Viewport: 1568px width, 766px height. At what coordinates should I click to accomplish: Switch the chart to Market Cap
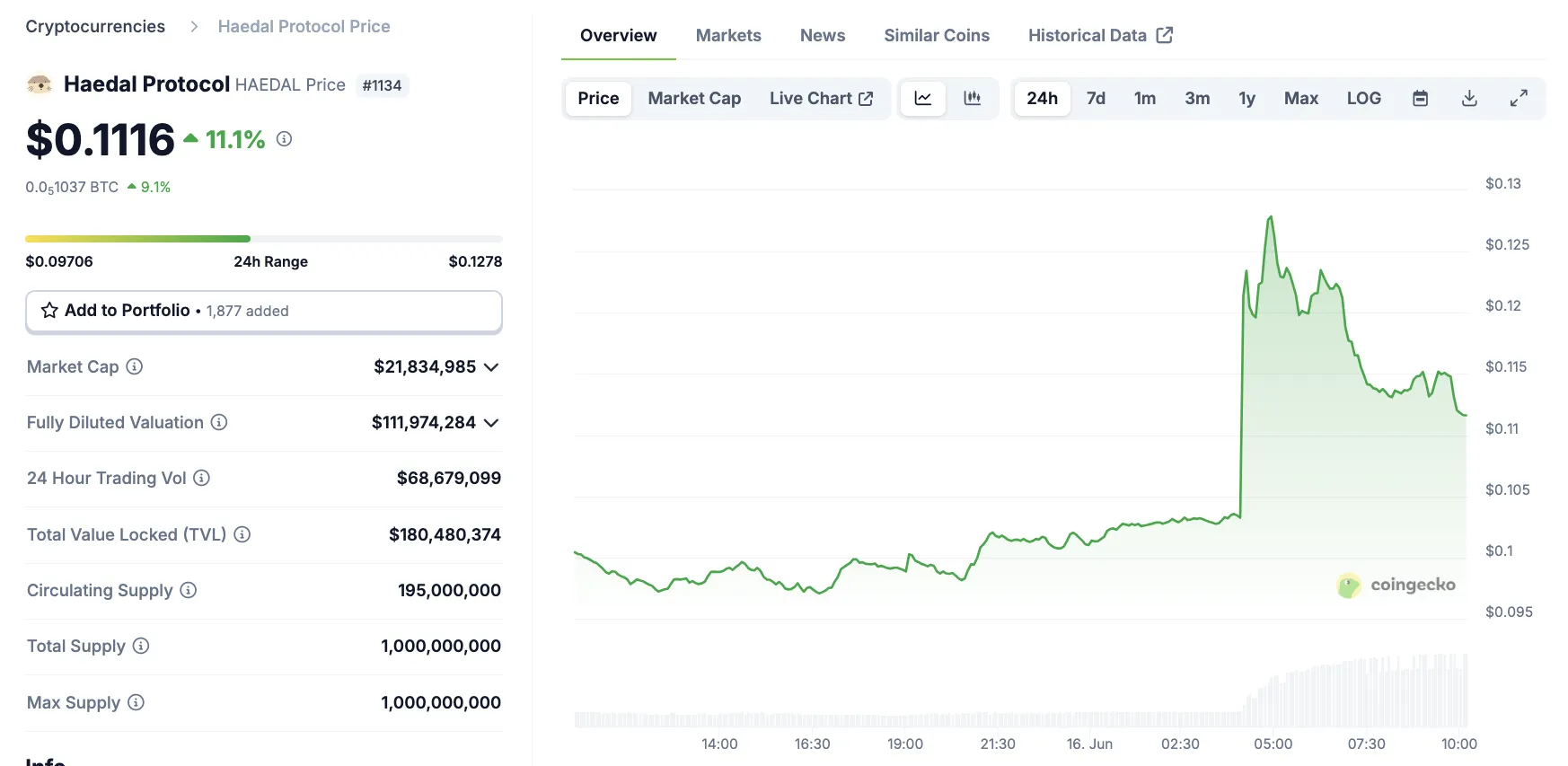[x=694, y=99]
